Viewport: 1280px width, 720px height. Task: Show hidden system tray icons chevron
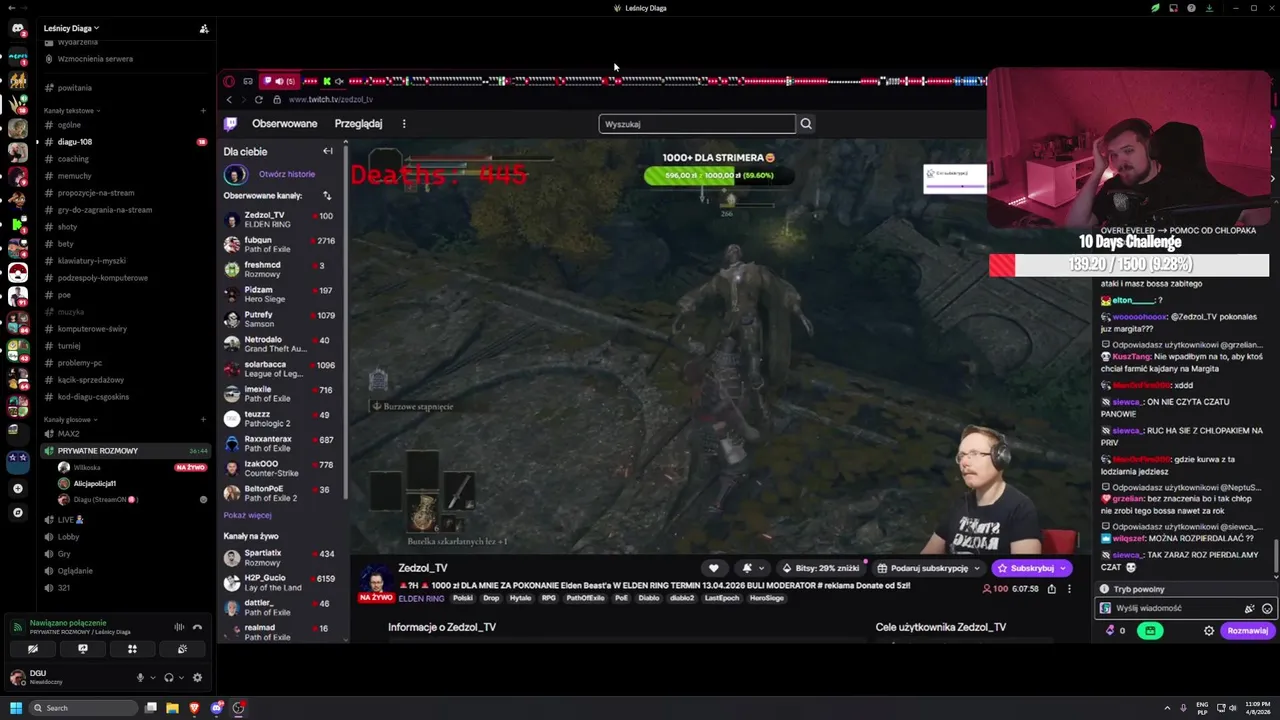point(1168,708)
